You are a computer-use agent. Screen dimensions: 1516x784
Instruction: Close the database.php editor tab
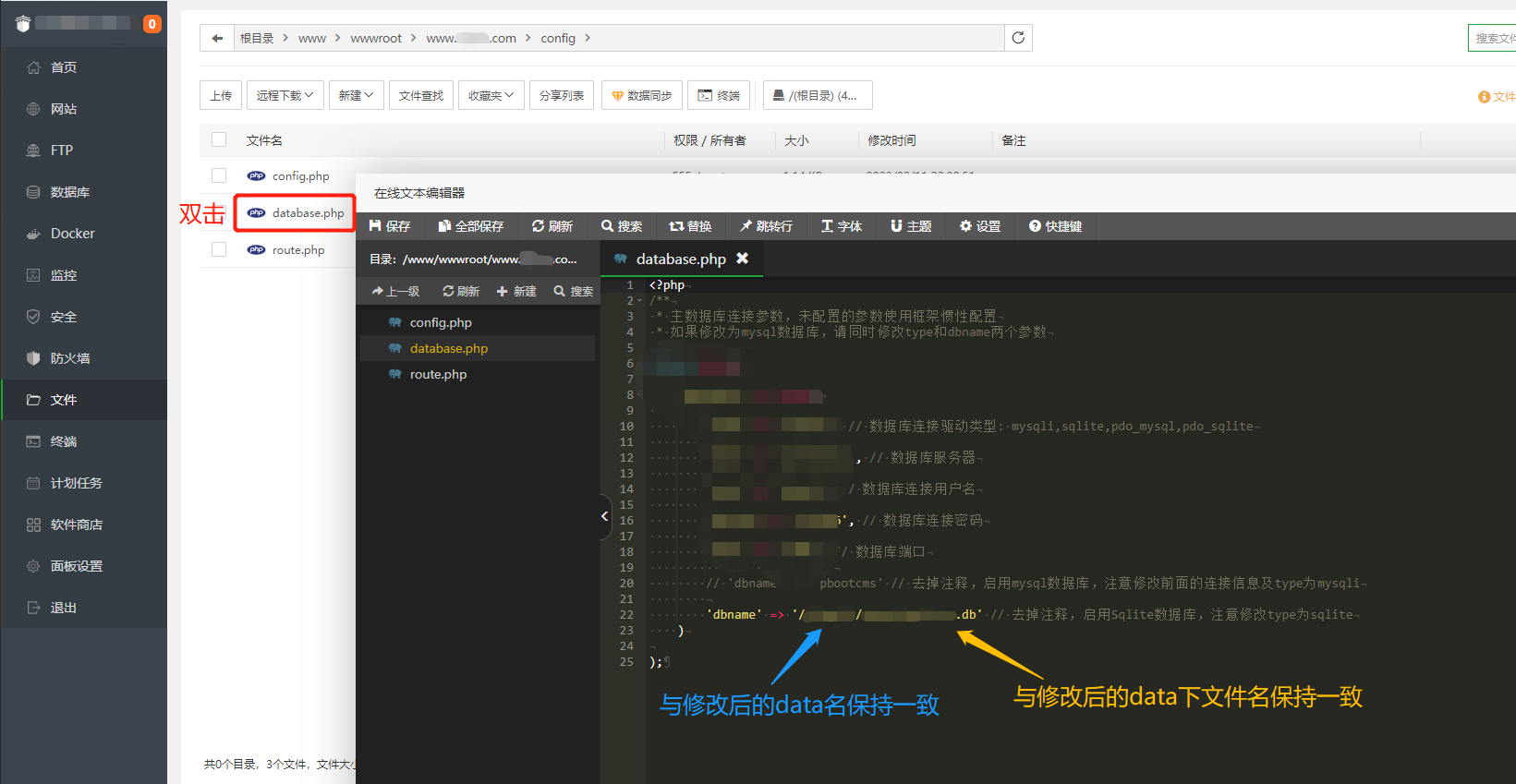[742, 259]
